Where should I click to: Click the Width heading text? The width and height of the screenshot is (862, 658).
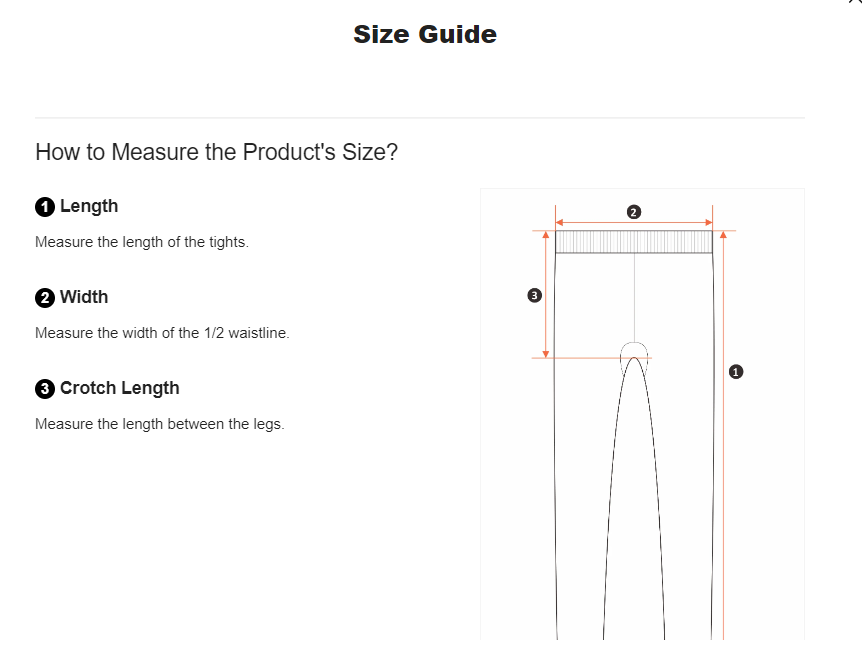84,297
